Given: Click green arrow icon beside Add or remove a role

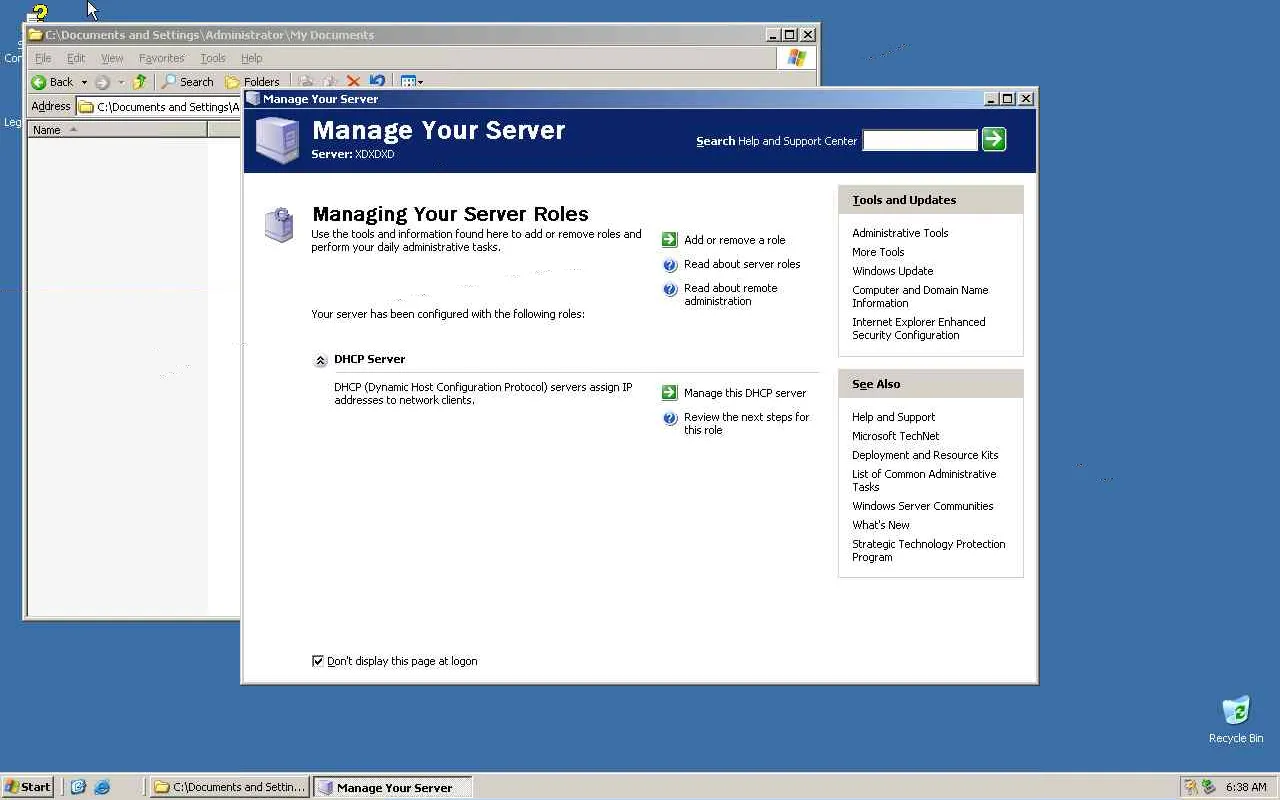Looking at the screenshot, I should tap(670, 240).
